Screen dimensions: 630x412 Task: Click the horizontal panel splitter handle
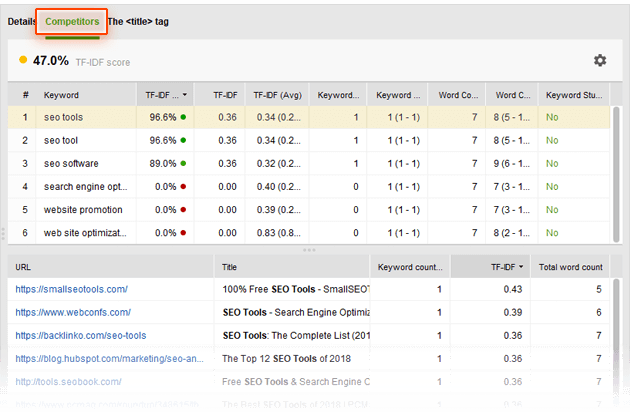click(309, 250)
